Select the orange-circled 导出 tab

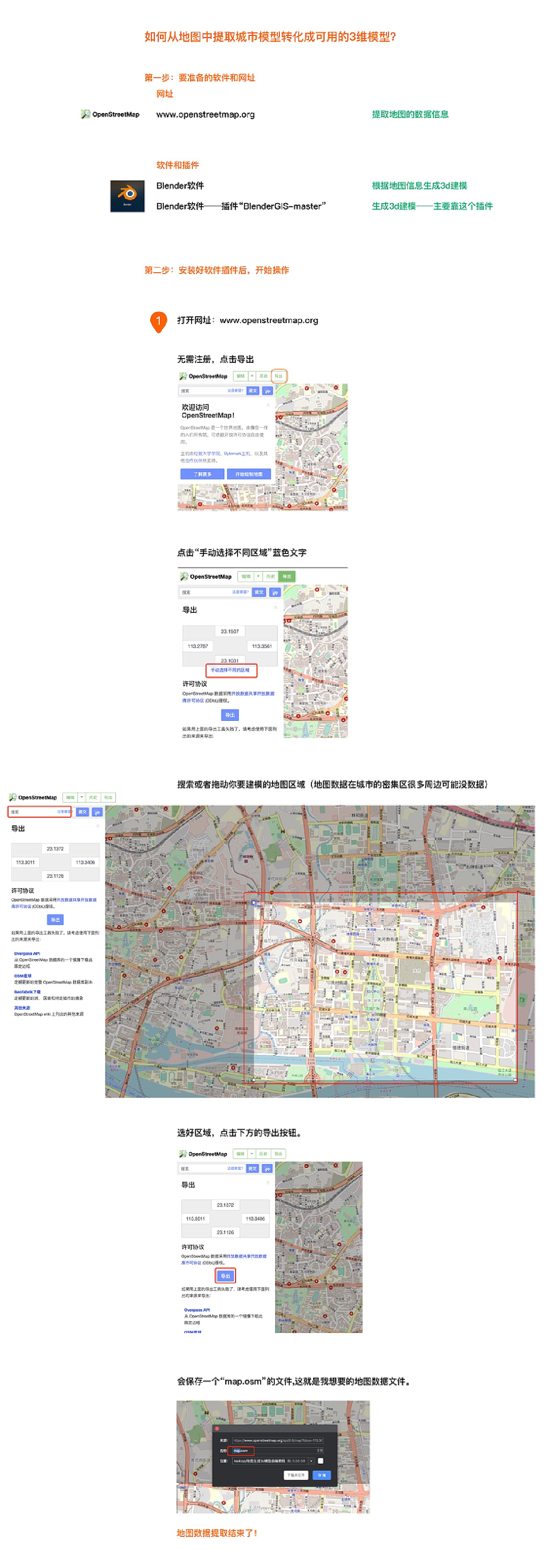click(x=278, y=376)
